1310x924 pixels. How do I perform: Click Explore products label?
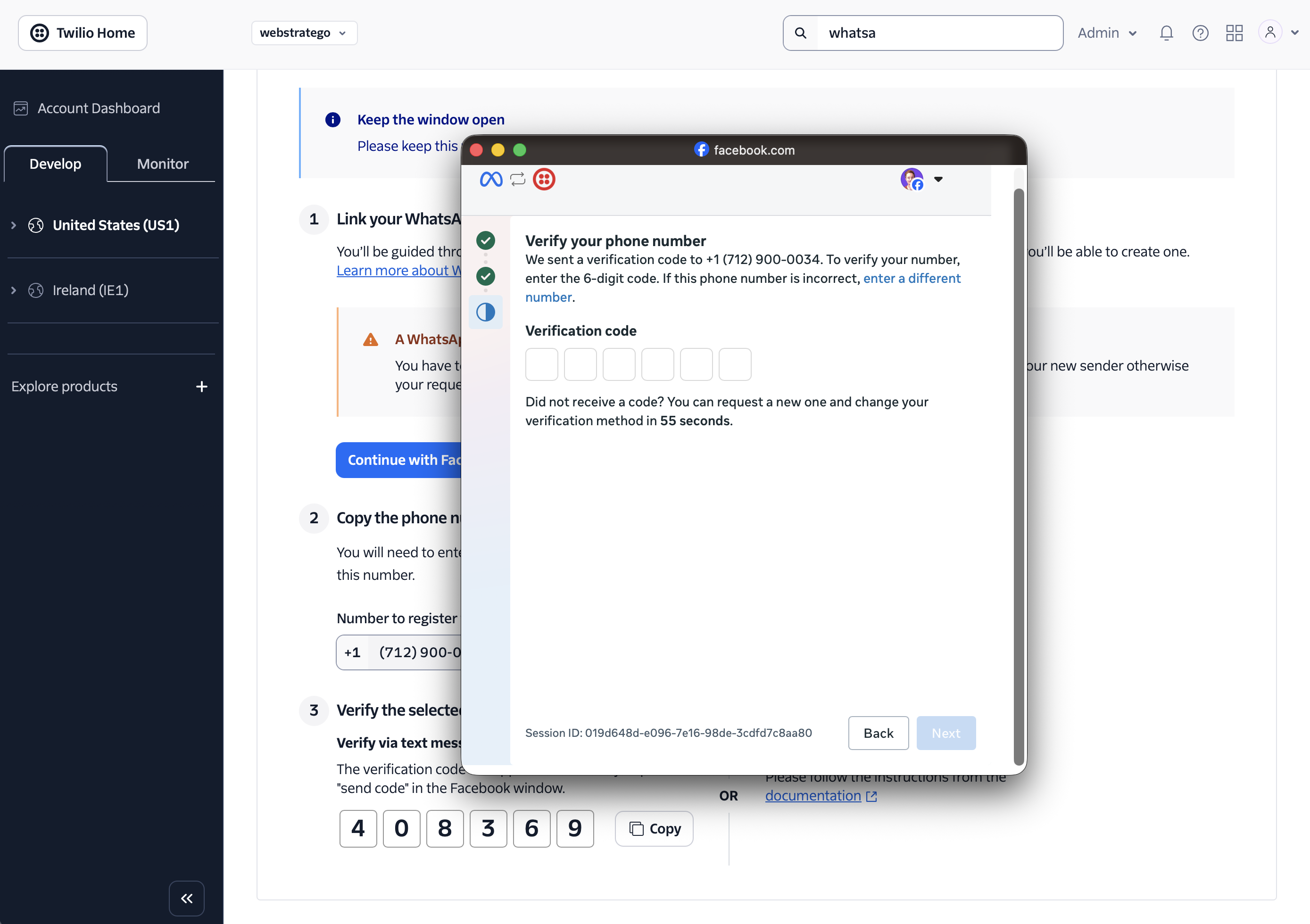65,387
